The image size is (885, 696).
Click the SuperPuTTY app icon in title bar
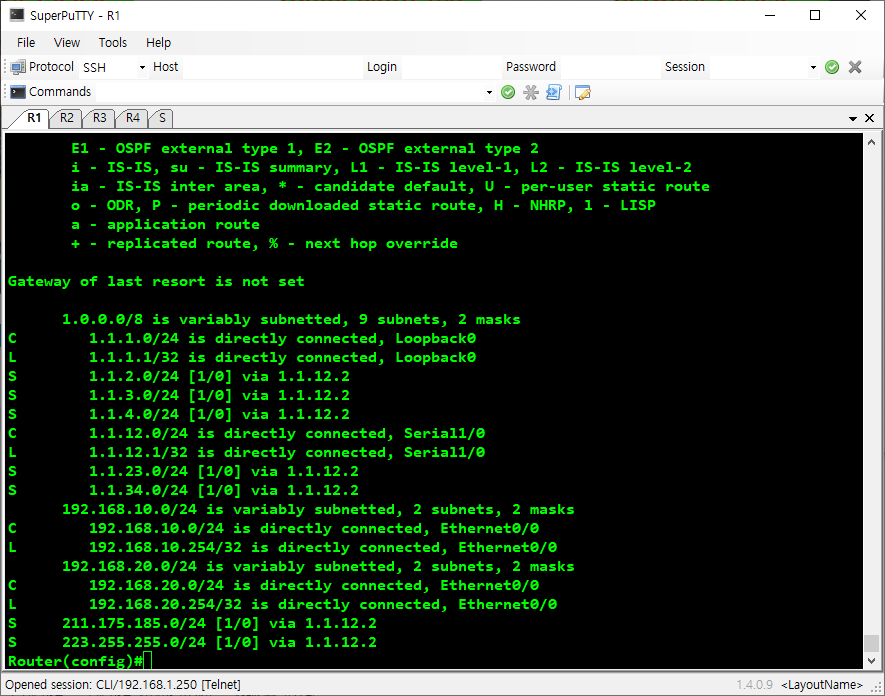click(17, 15)
